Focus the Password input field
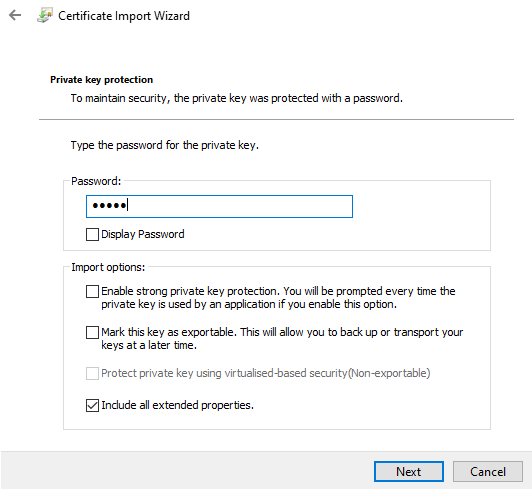The width and height of the screenshot is (532, 489). click(x=219, y=206)
